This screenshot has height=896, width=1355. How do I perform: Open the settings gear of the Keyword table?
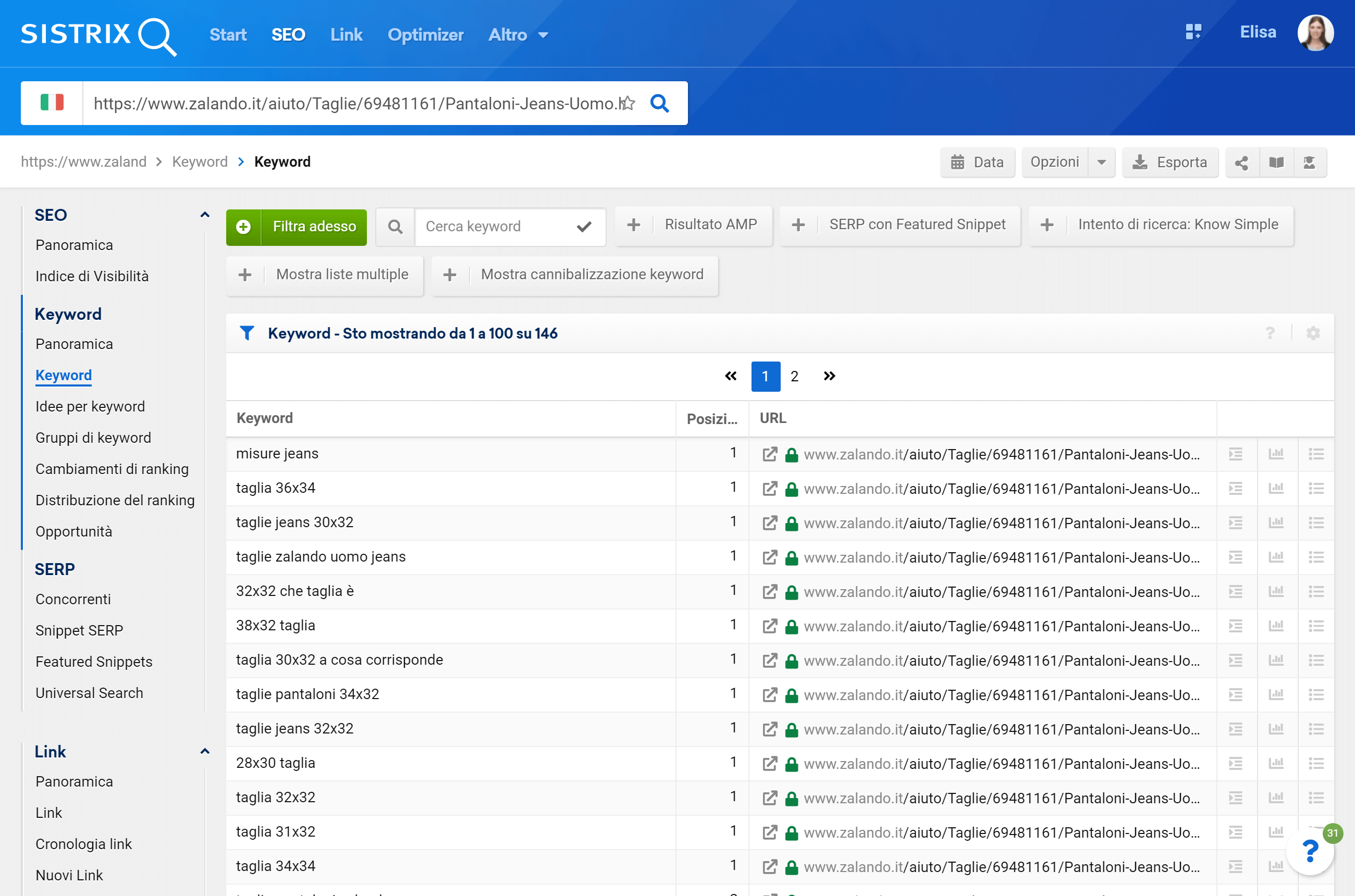(1313, 333)
